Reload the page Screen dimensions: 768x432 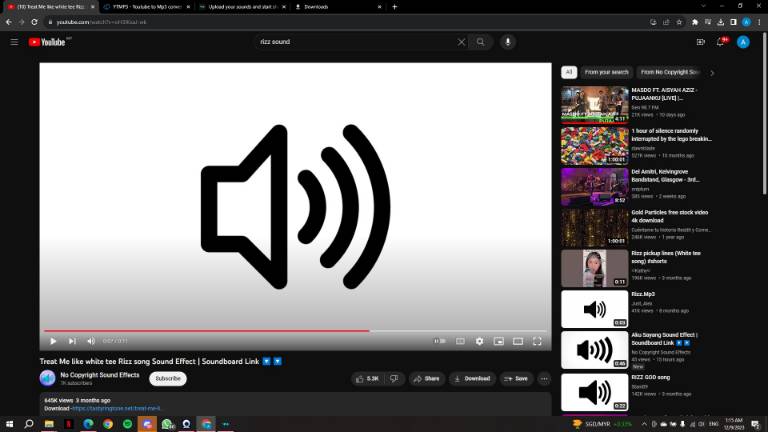[x=34, y=22]
